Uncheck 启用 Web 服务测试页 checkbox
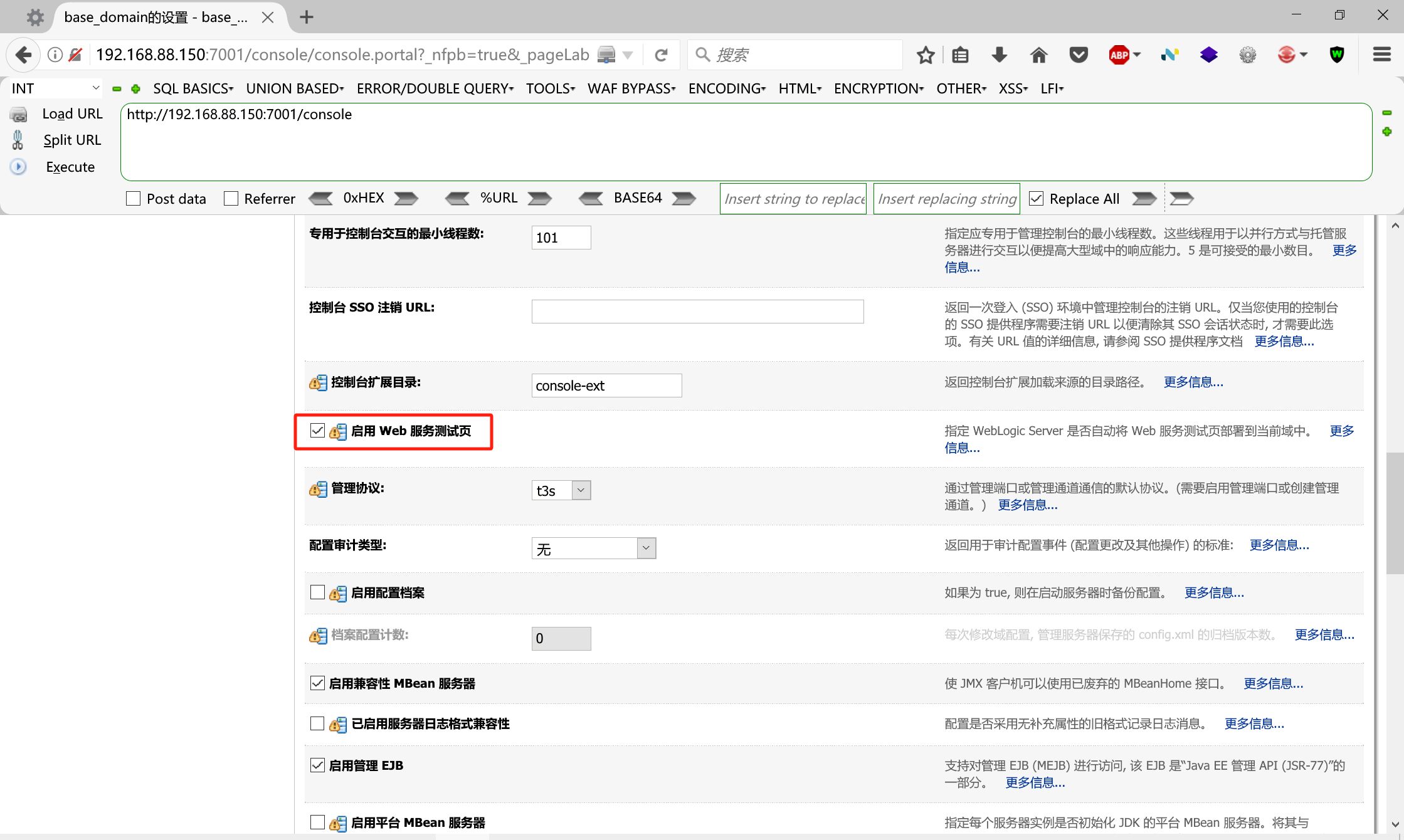1404x840 pixels. tap(317, 431)
